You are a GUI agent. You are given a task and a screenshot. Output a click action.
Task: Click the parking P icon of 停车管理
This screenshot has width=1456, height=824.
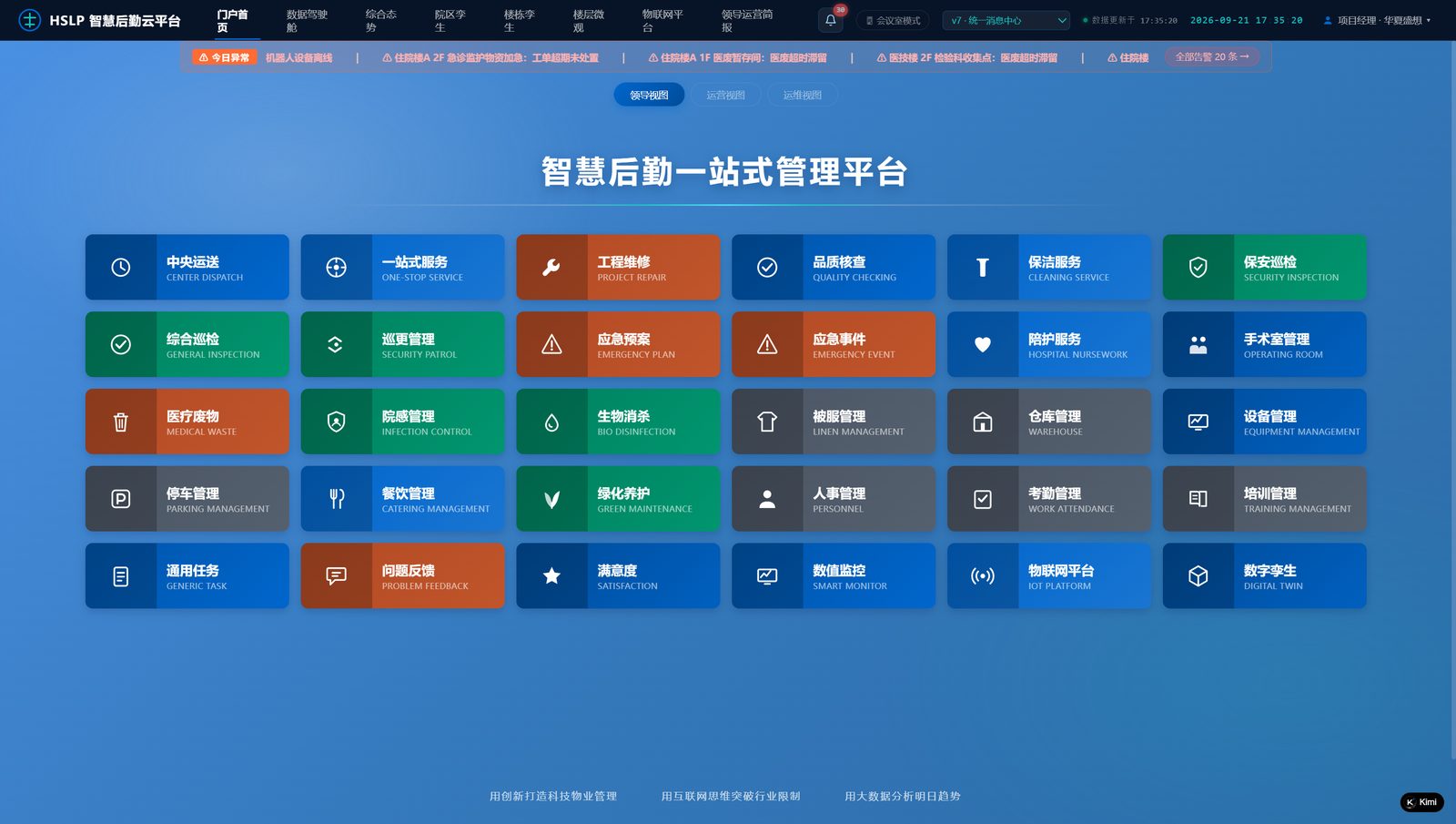[x=120, y=499]
